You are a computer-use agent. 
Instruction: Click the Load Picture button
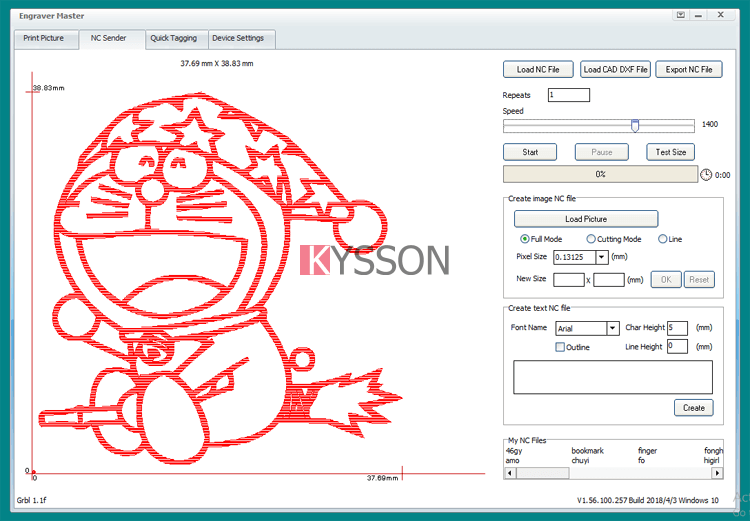pos(586,219)
